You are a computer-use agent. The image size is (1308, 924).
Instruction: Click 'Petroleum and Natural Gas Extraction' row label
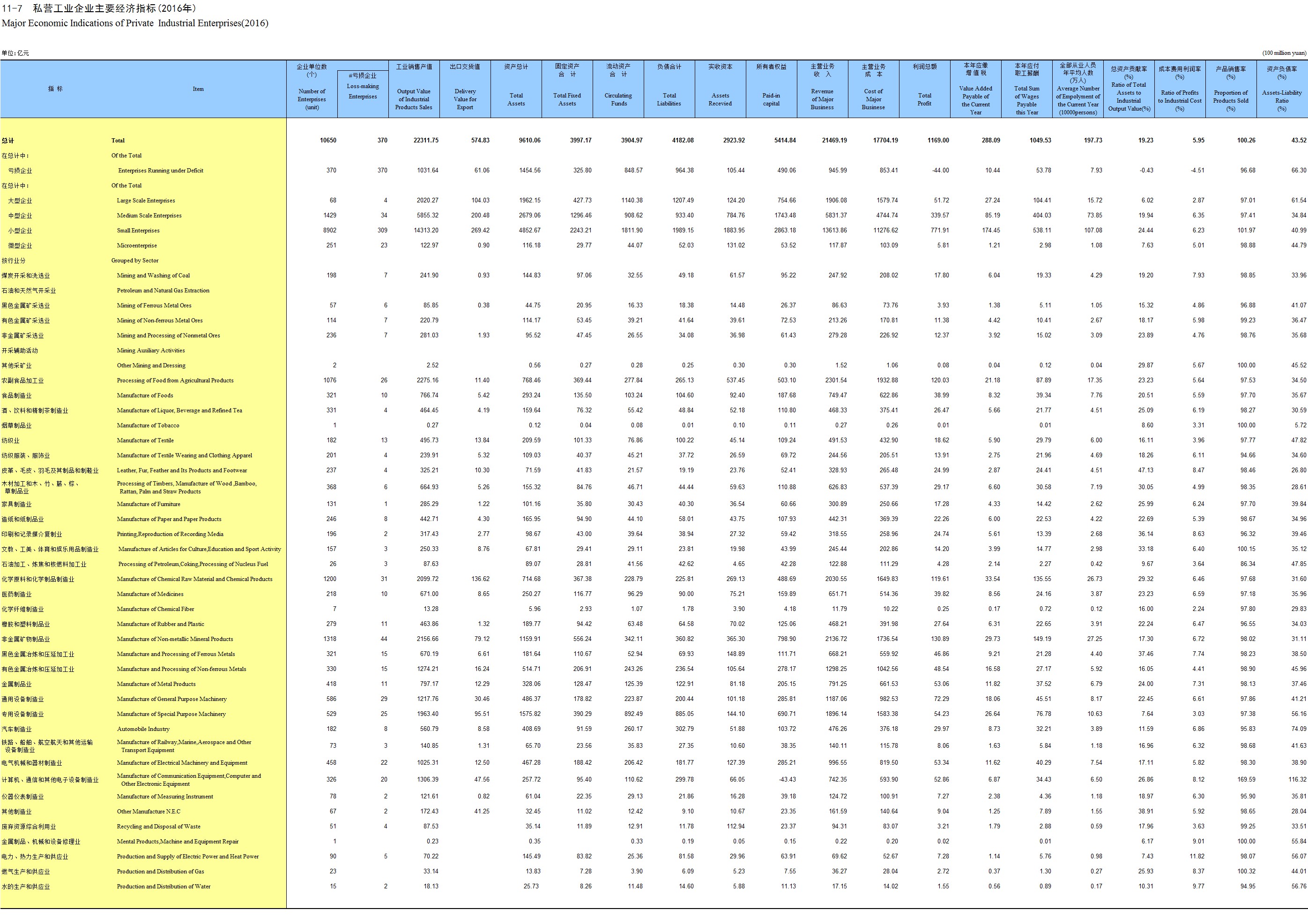point(163,291)
